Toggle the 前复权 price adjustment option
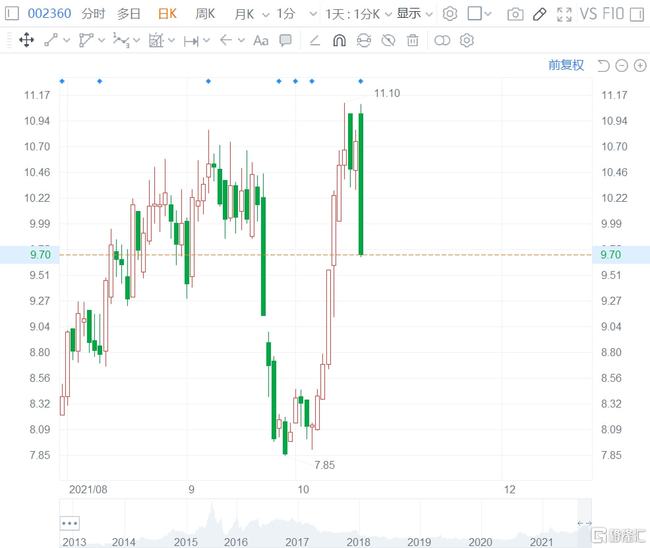The image size is (650, 548). 565,65
